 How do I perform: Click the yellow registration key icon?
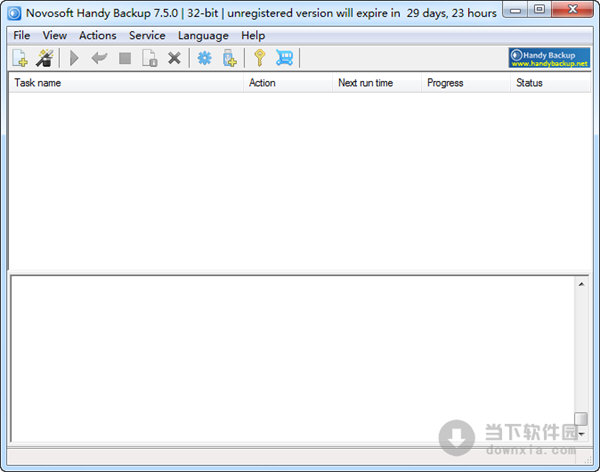(260, 58)
